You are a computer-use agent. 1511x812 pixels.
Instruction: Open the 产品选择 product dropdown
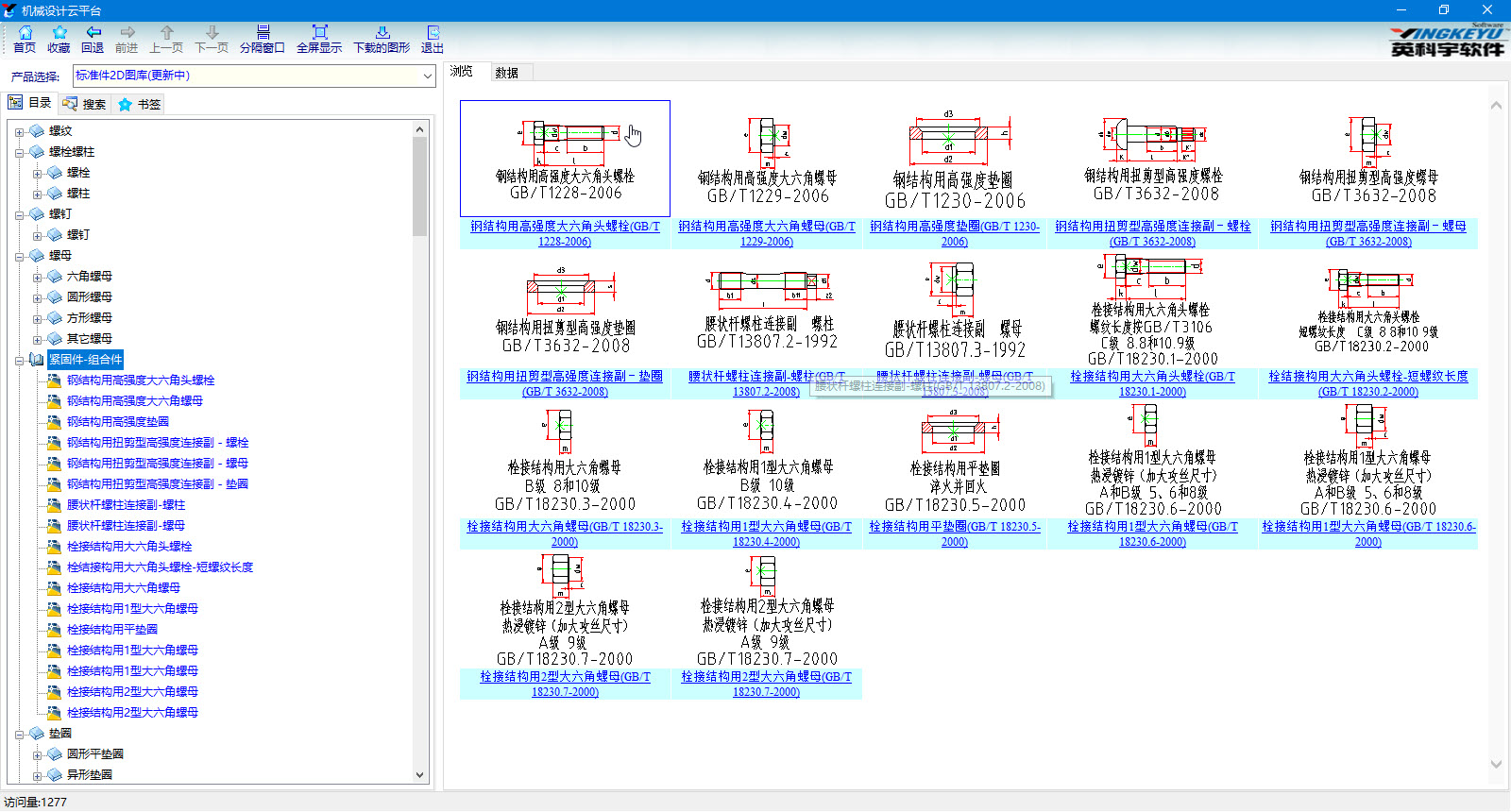click(x=427, y=76)
